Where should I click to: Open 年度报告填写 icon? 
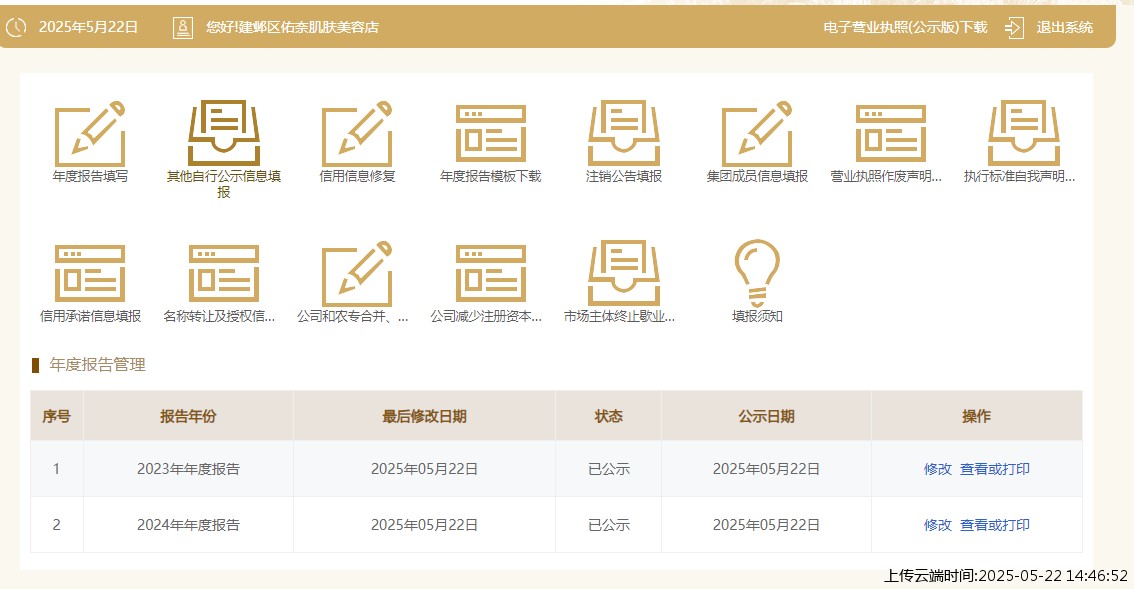pyautogui.click(x=90, y=134)
